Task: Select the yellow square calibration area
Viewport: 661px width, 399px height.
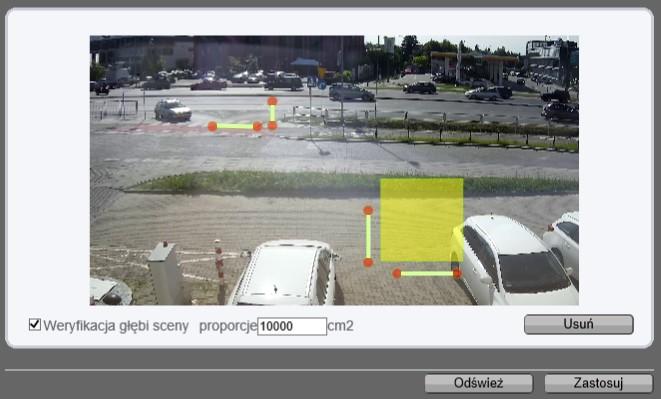Action: (422, 220)
